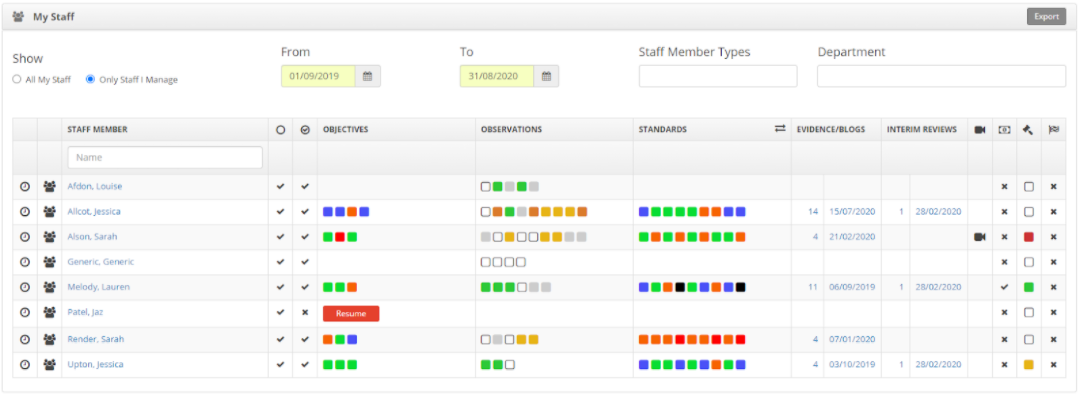Click the Name filter input box
Image resolution: width=1079 pixels, height=395 pixels.
(165, 158)
